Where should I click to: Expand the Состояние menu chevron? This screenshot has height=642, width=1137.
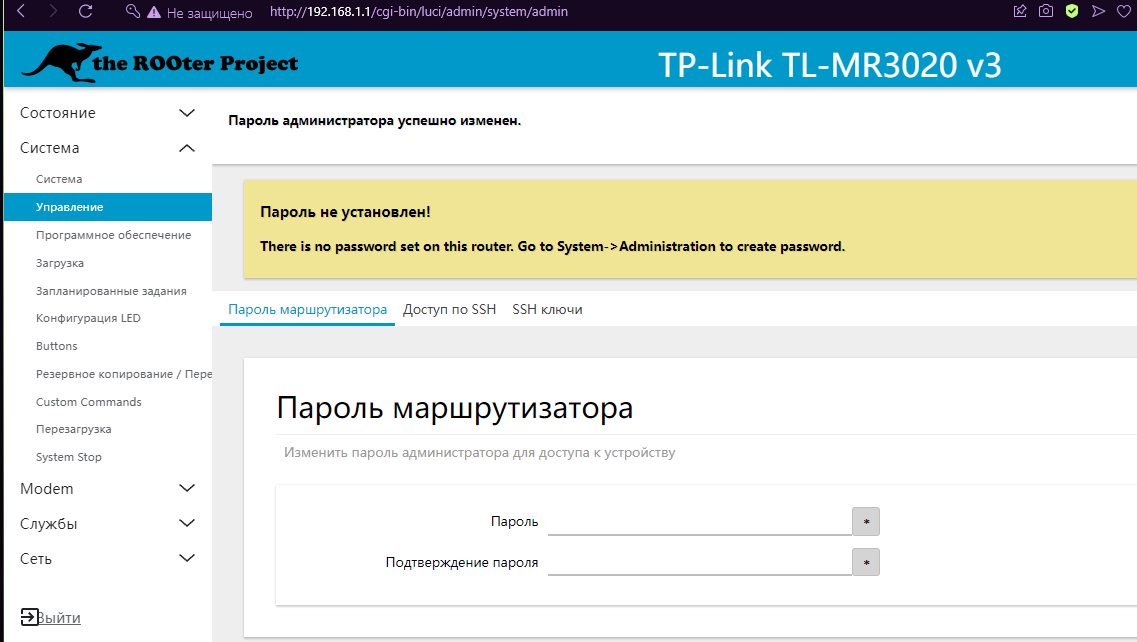[x=187, y=112]
